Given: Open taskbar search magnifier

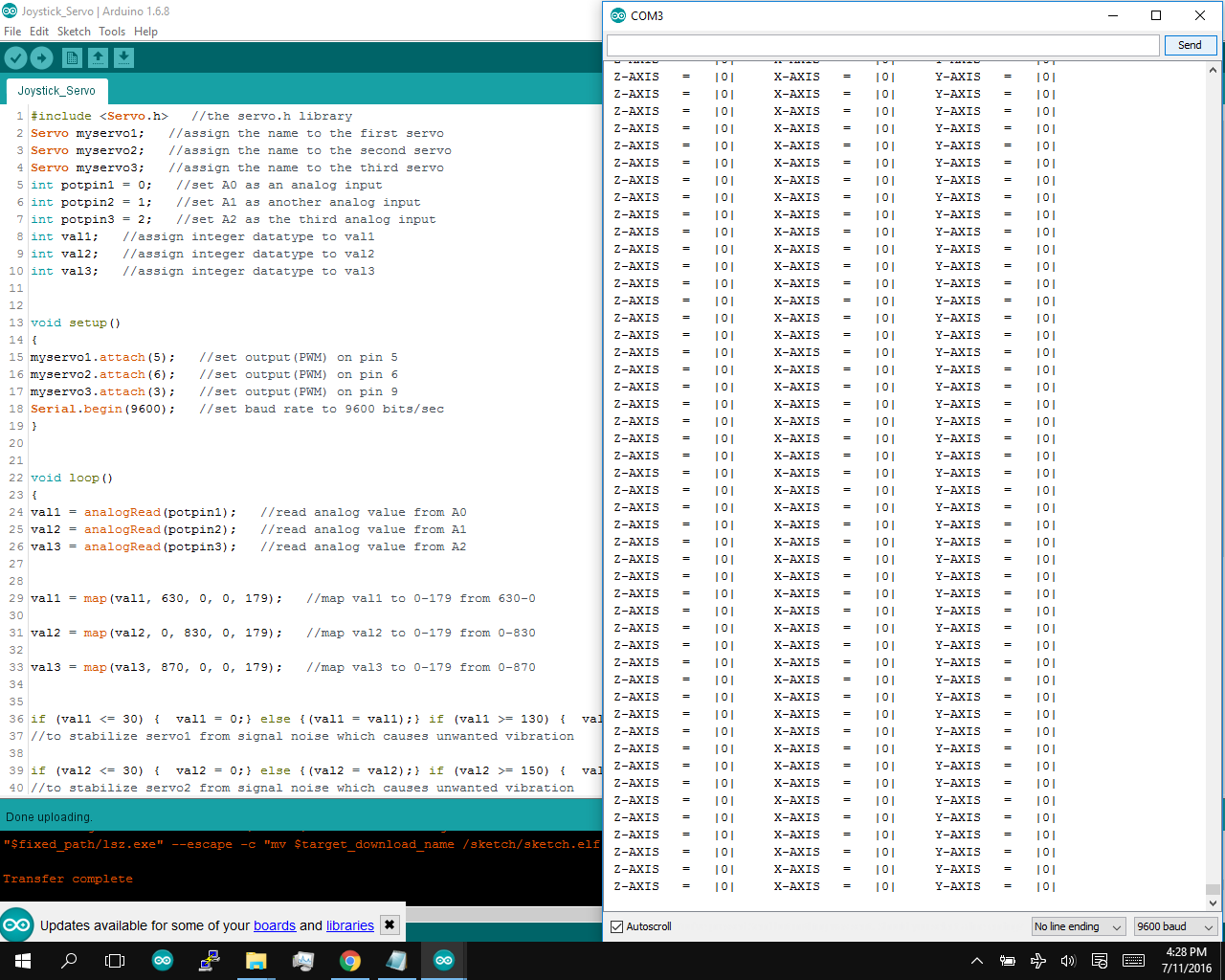Looking at the screenshot, I should (x=69, y=961).
